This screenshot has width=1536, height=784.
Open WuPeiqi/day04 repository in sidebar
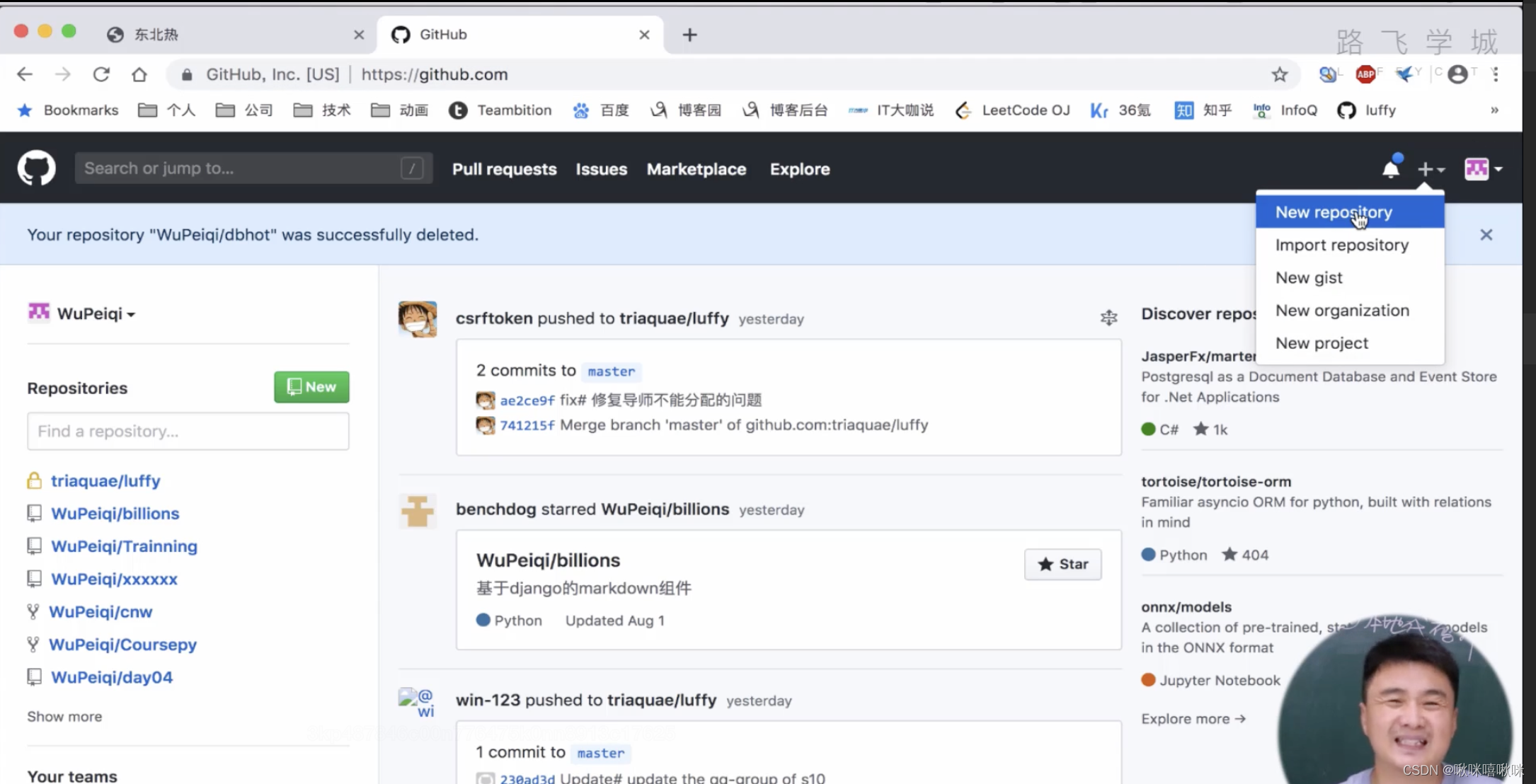pyautogui.click(x=112, y=677)
